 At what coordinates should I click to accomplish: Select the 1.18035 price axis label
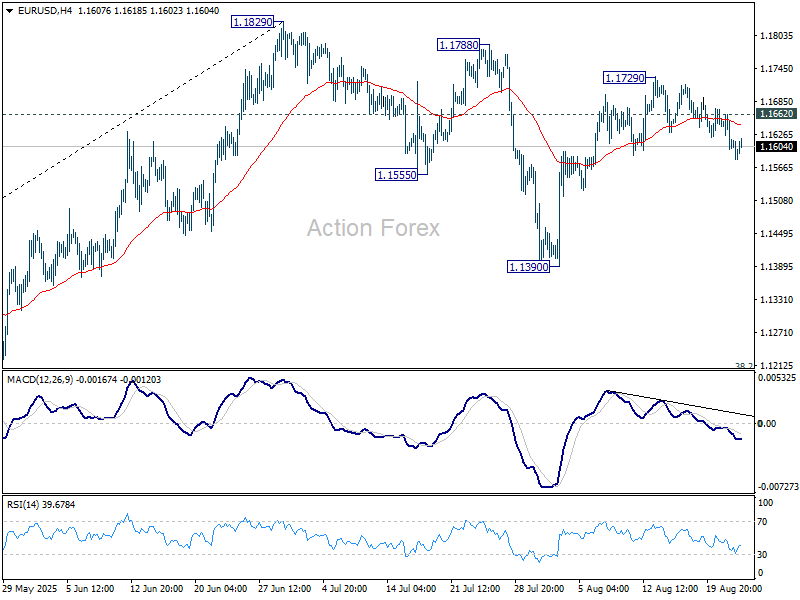(x=776, y=36)
